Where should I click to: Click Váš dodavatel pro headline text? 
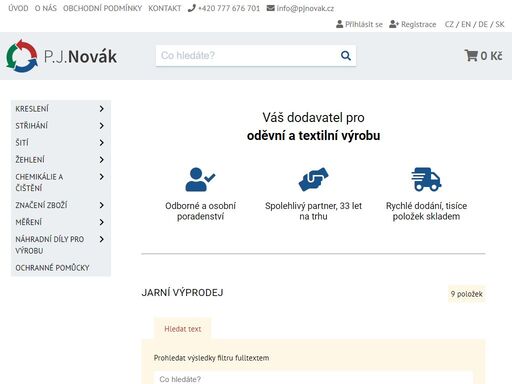313,118
